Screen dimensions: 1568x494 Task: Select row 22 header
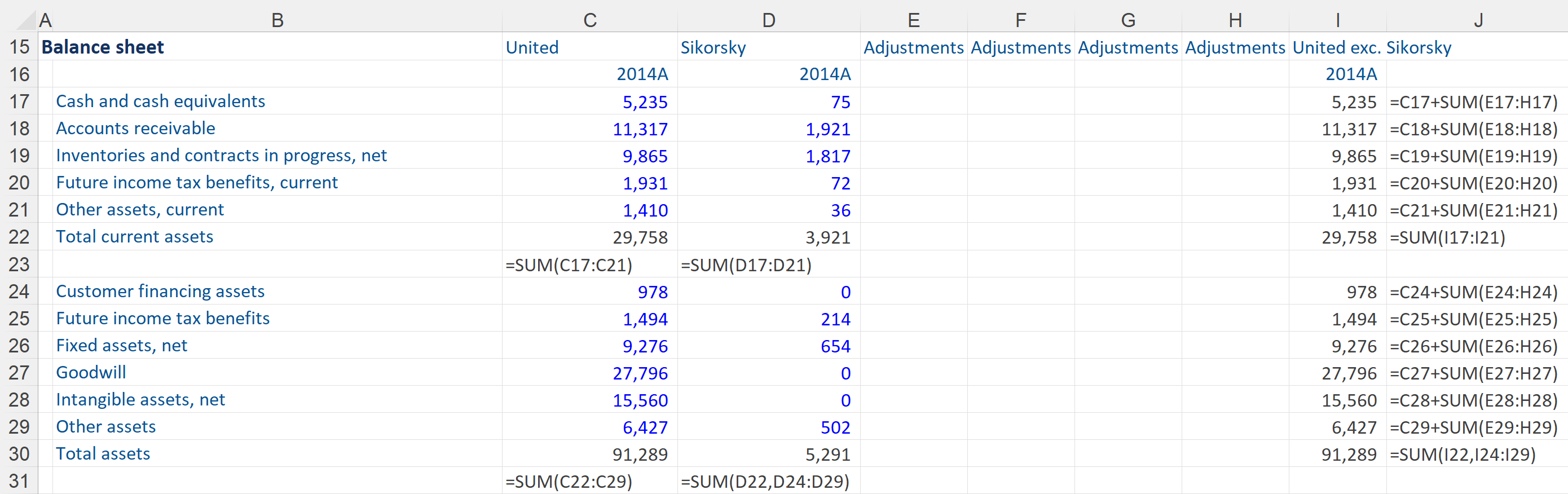pos(19,237)
